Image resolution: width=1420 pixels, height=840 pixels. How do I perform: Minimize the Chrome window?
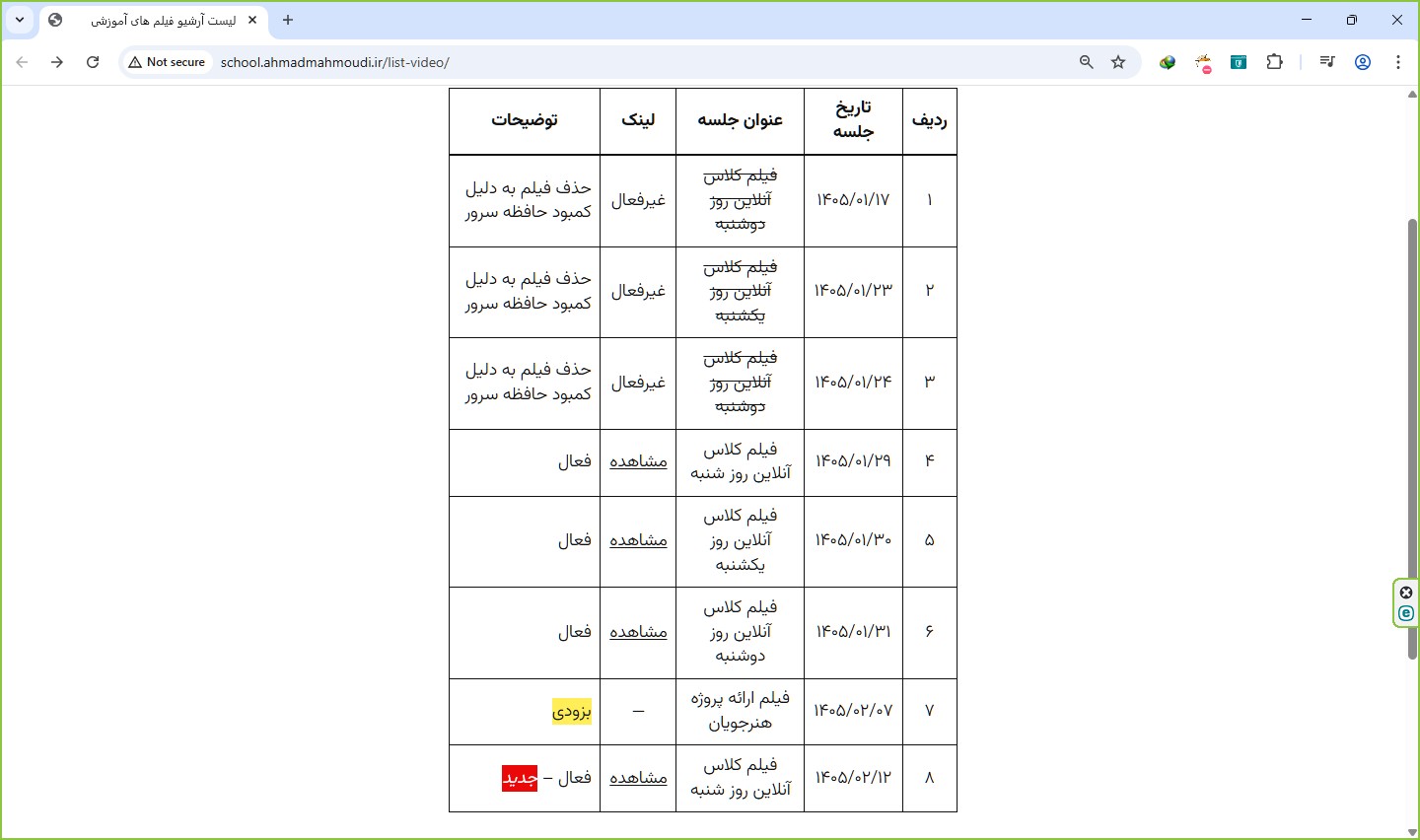click(x=1307, y=20)
